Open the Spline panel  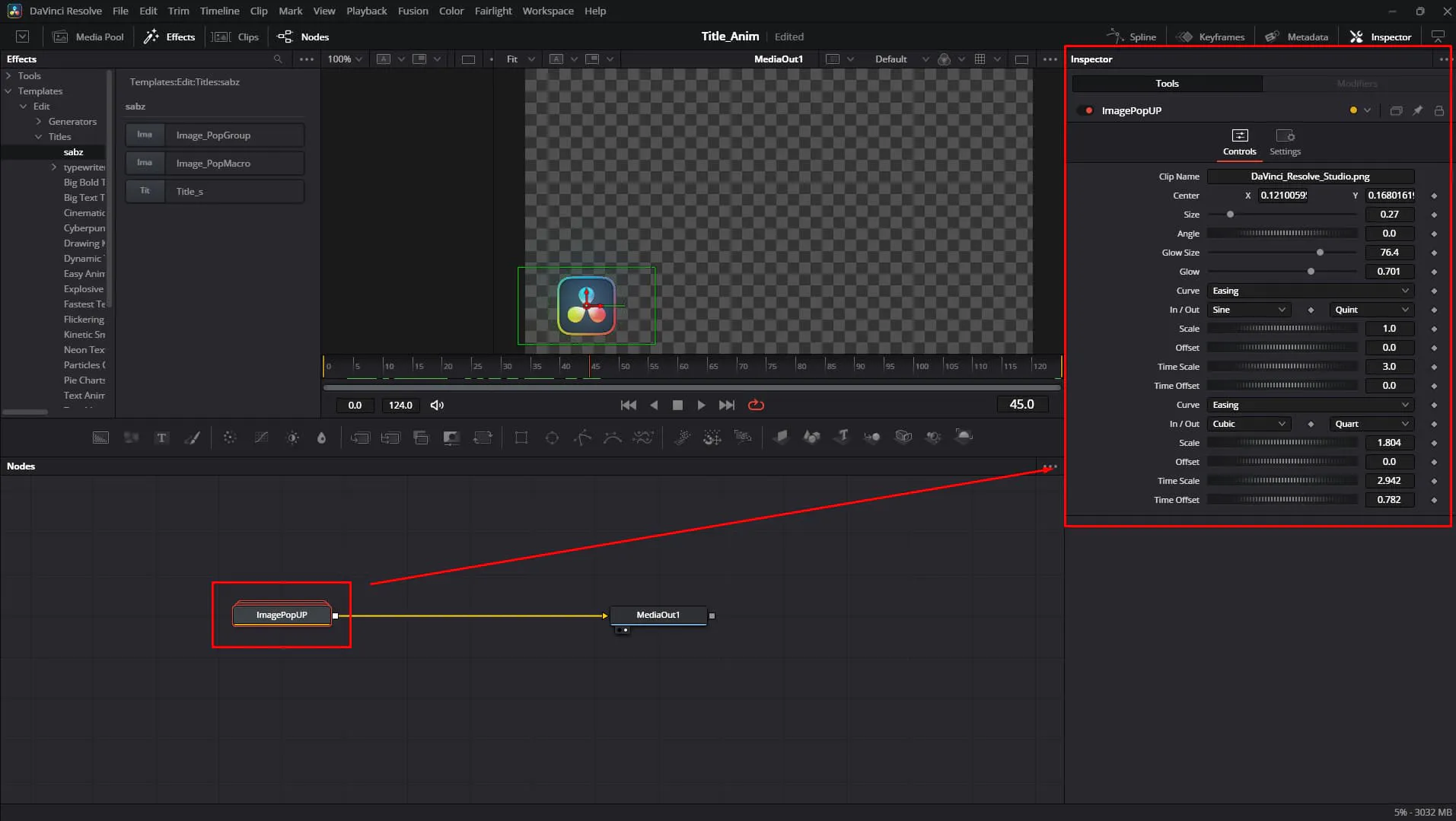tap(1132, 37)
